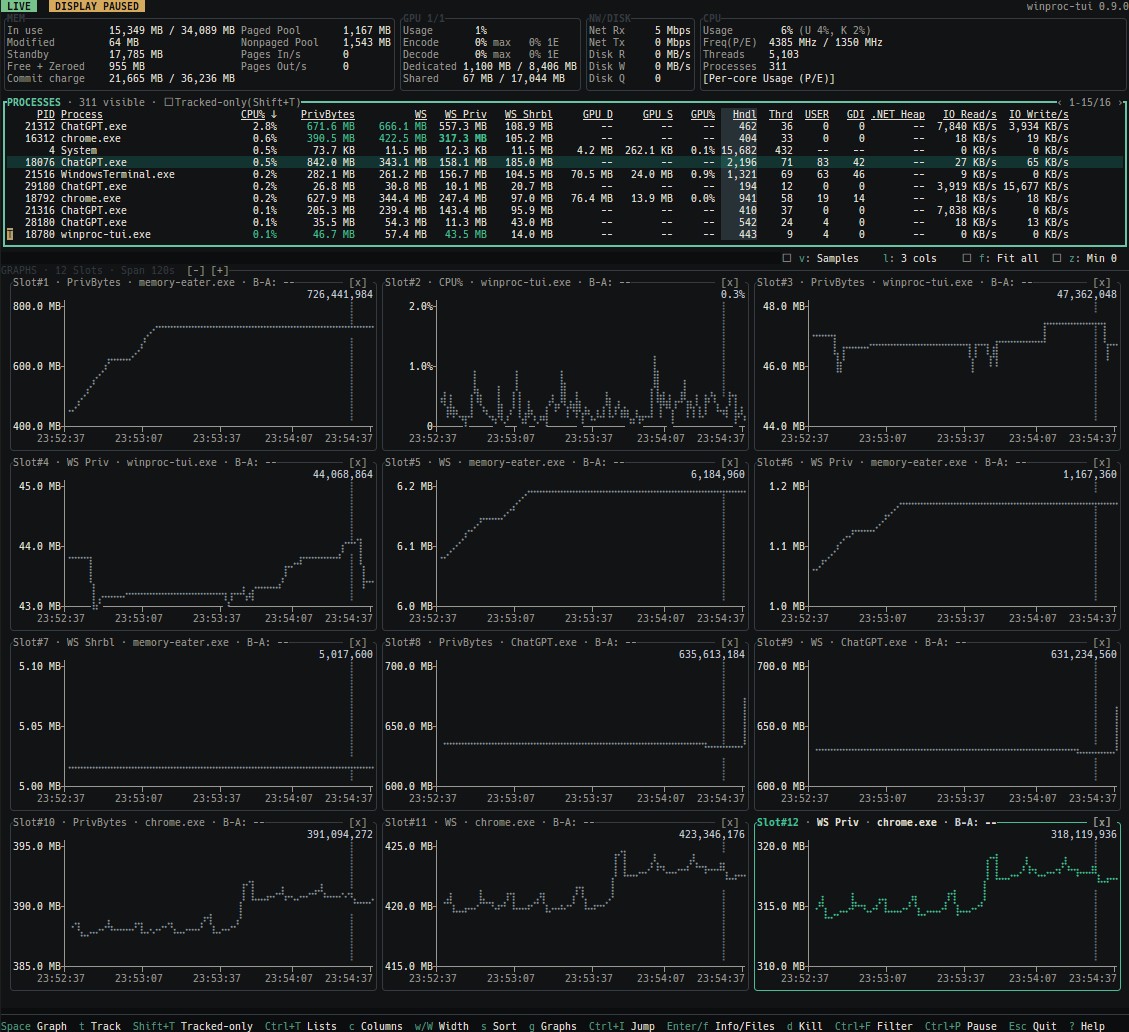Close Slot#2 CPU% graph via [x]
Screen dimensions: 1129x1032
730,282
